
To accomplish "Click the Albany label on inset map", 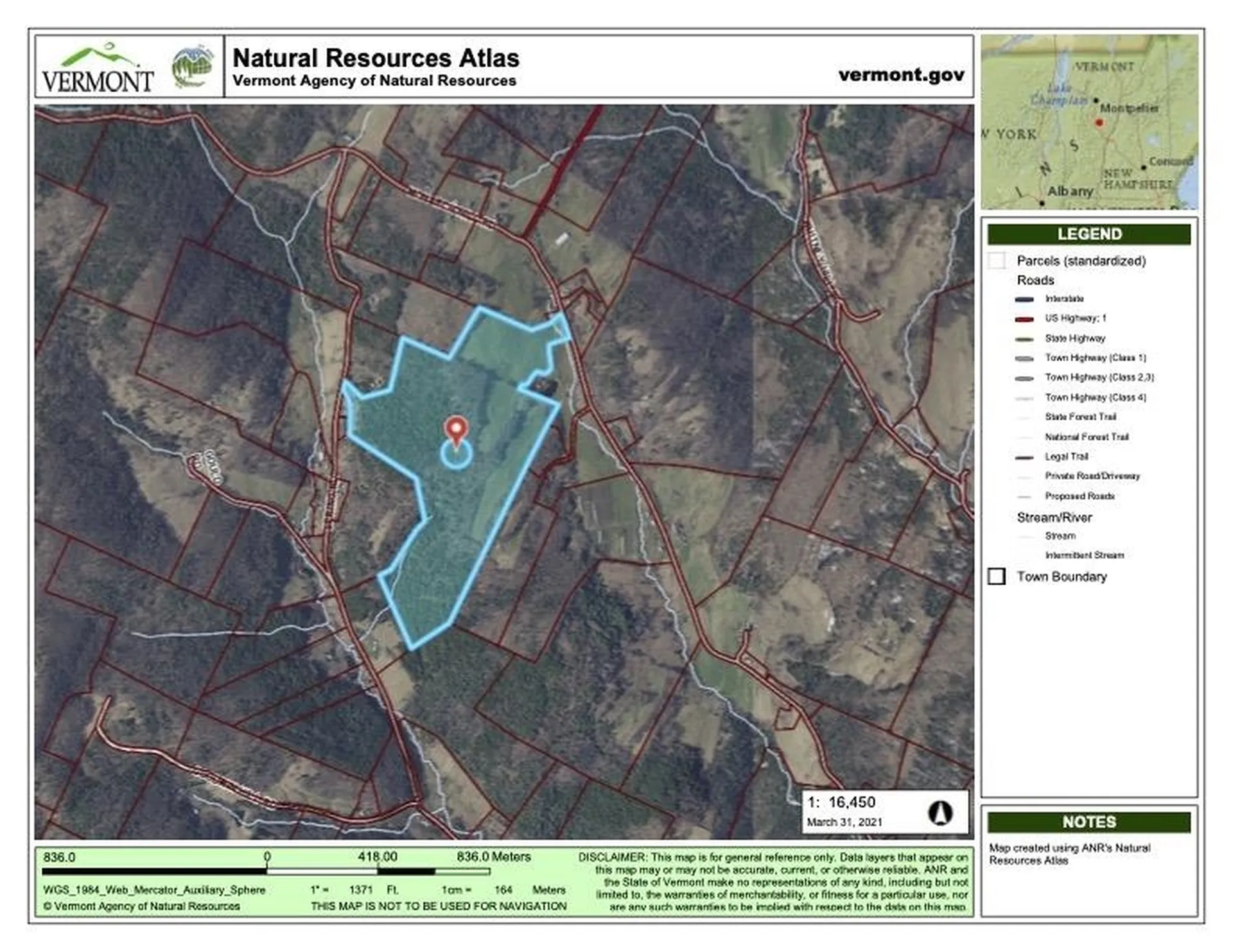I will point(1070,191).
